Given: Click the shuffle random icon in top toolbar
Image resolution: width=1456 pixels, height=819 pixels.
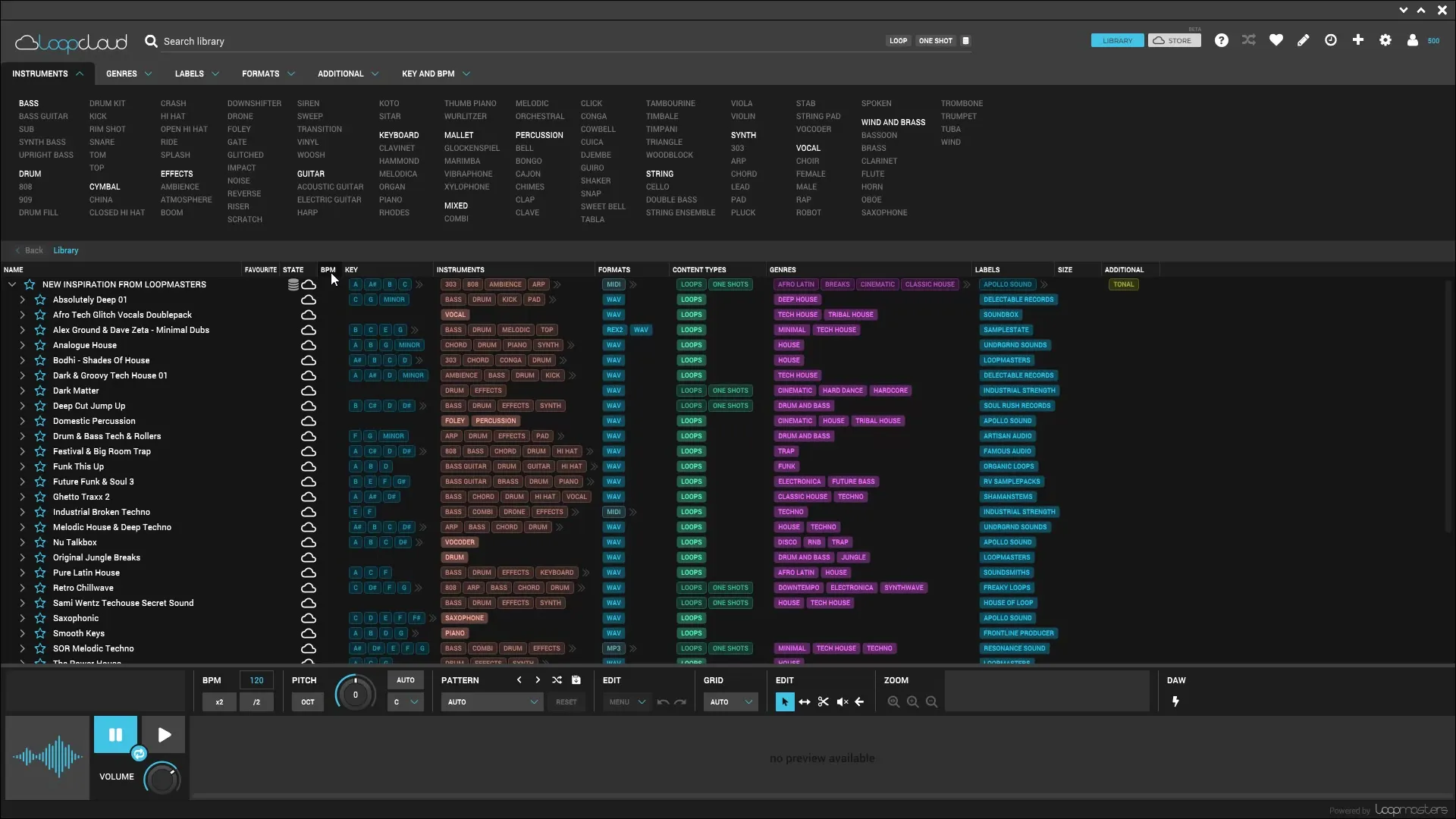Looking at the screenshot, I should [x=1248, y=40].
